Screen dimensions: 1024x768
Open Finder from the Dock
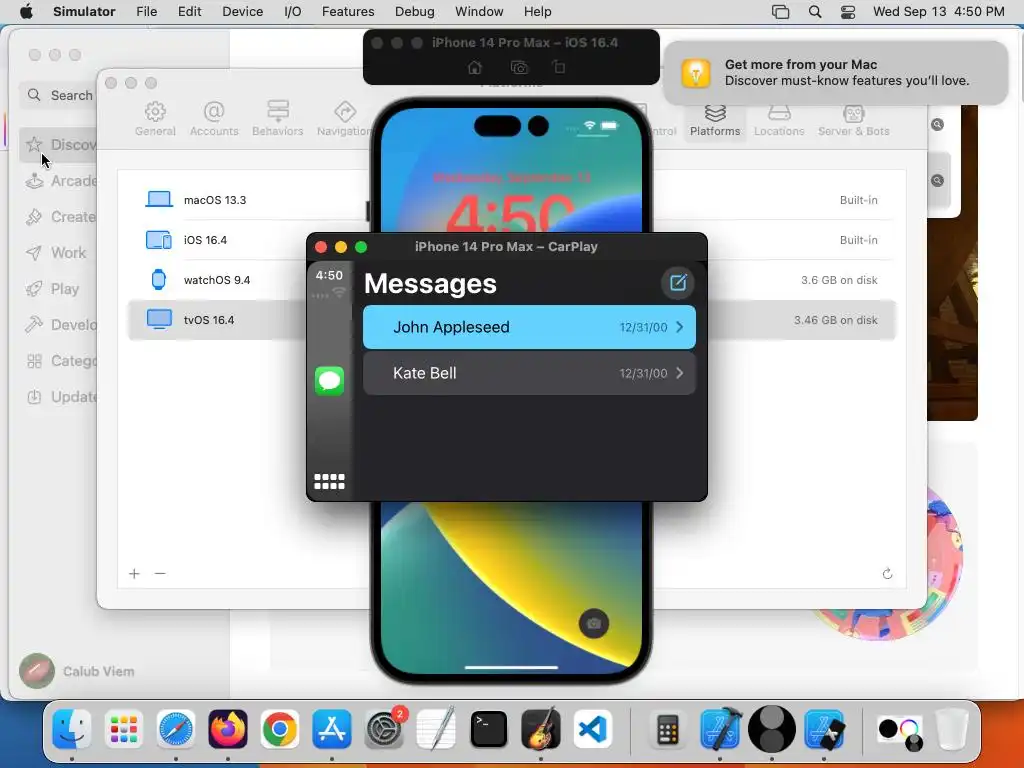(72, 729)
